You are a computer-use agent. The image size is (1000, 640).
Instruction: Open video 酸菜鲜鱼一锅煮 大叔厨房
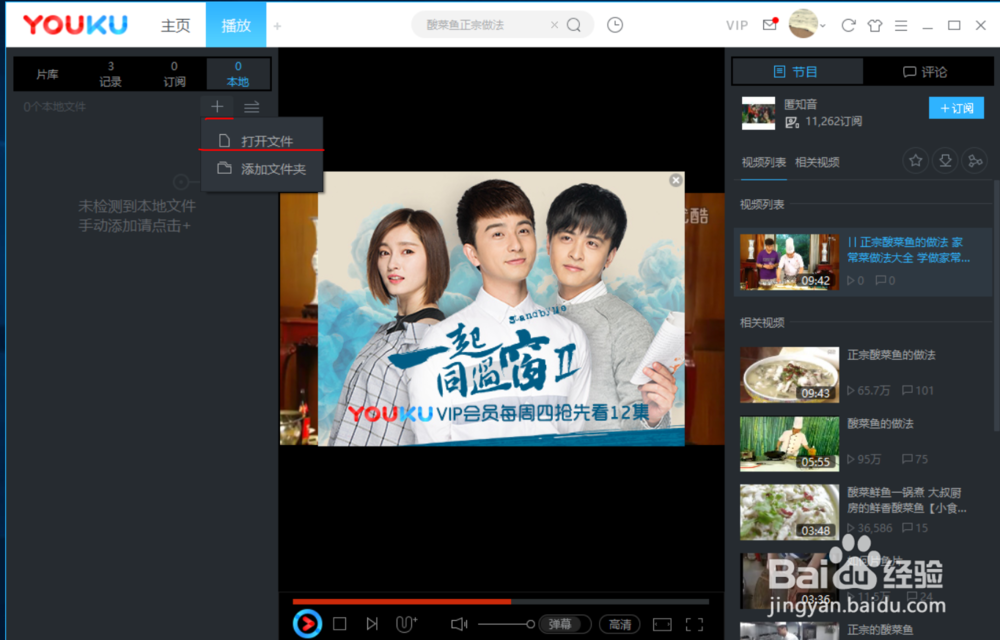pyautogui.click(x=906, y=500)
